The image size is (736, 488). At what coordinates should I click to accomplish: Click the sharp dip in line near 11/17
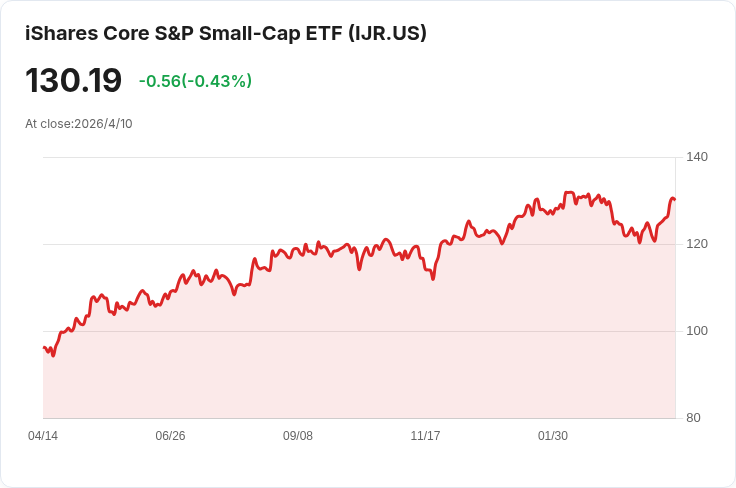(x=433, y=279)
